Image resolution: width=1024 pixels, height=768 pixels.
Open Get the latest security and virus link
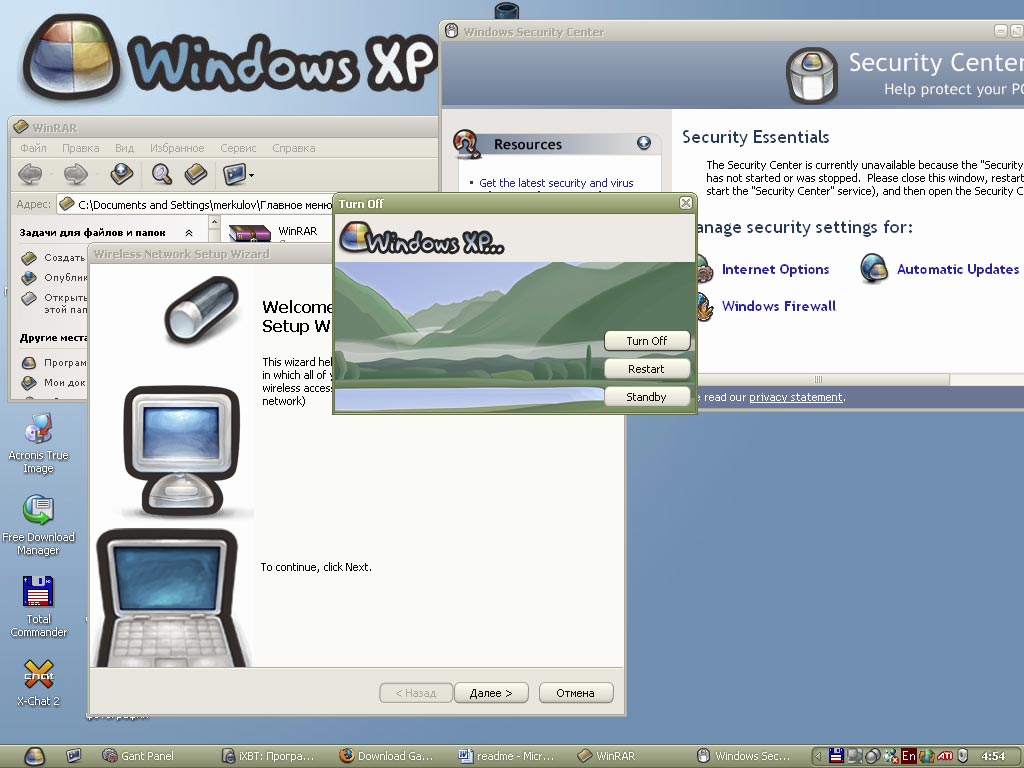[556, 183]
